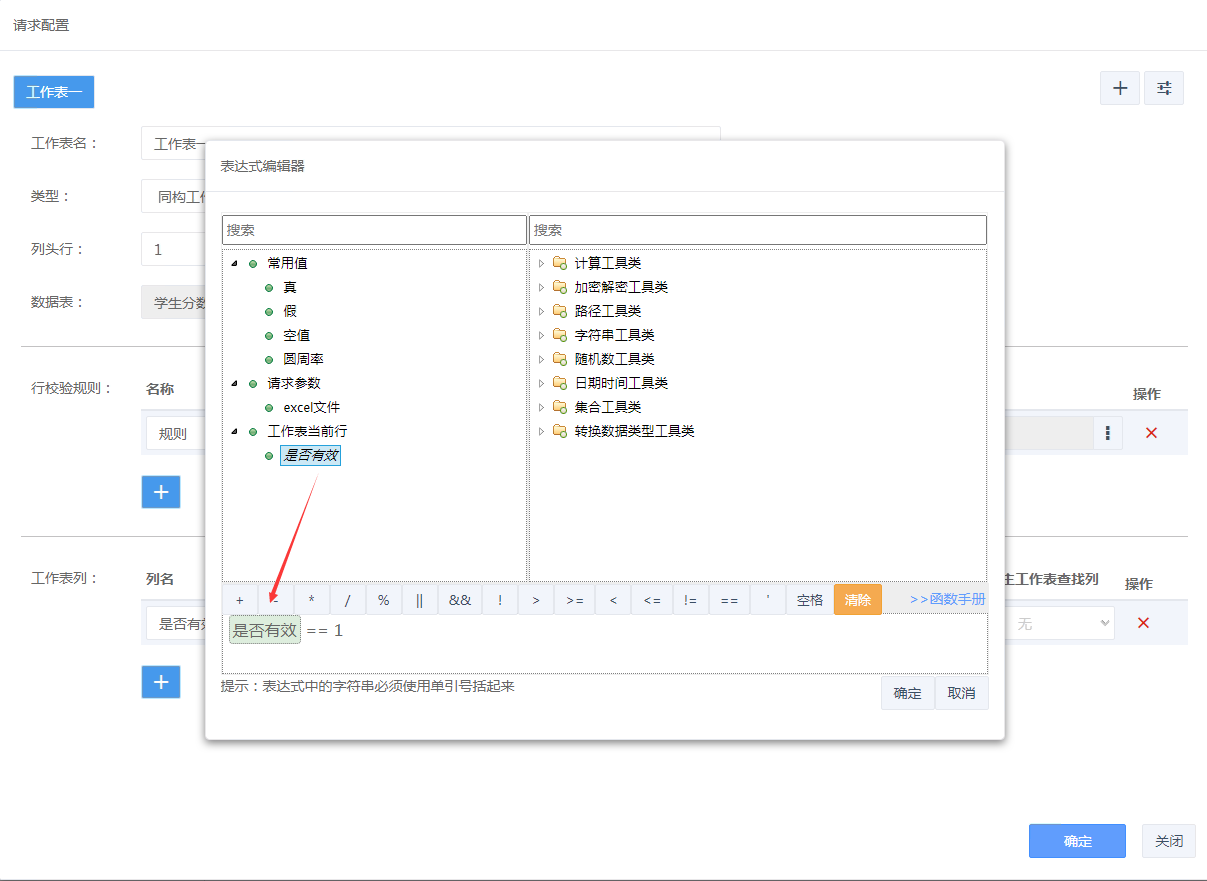Open the 函数手册 link
The height and width of the screenshot is (881, 1207).
[947, 600]
